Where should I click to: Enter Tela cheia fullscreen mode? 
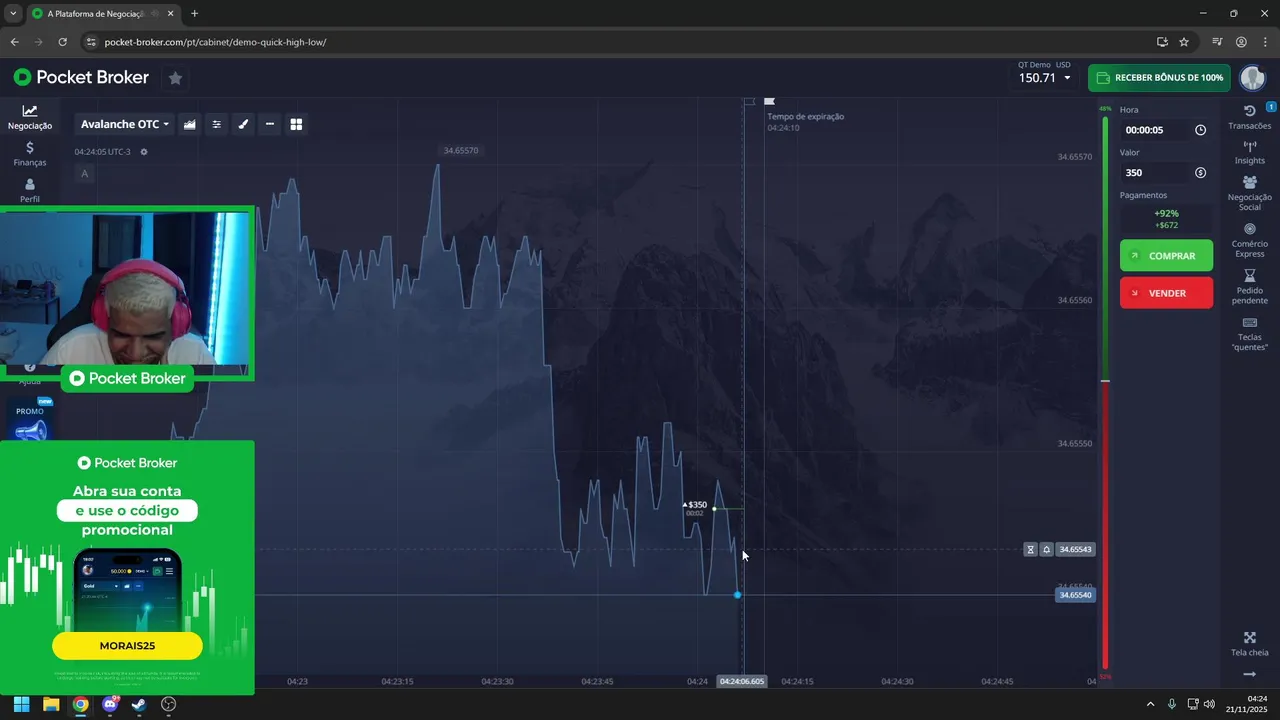(x=1250, y=644)
